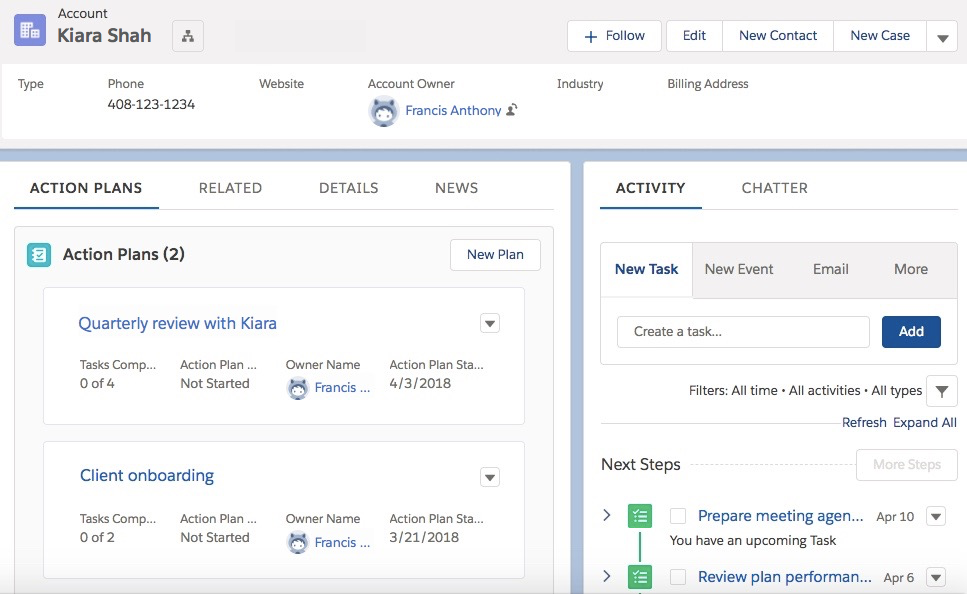The height and width of the screenshot is (594, 967).
Task: Open the Quarterly review with Kiara dropdown menu
Action: coord(490,323)
